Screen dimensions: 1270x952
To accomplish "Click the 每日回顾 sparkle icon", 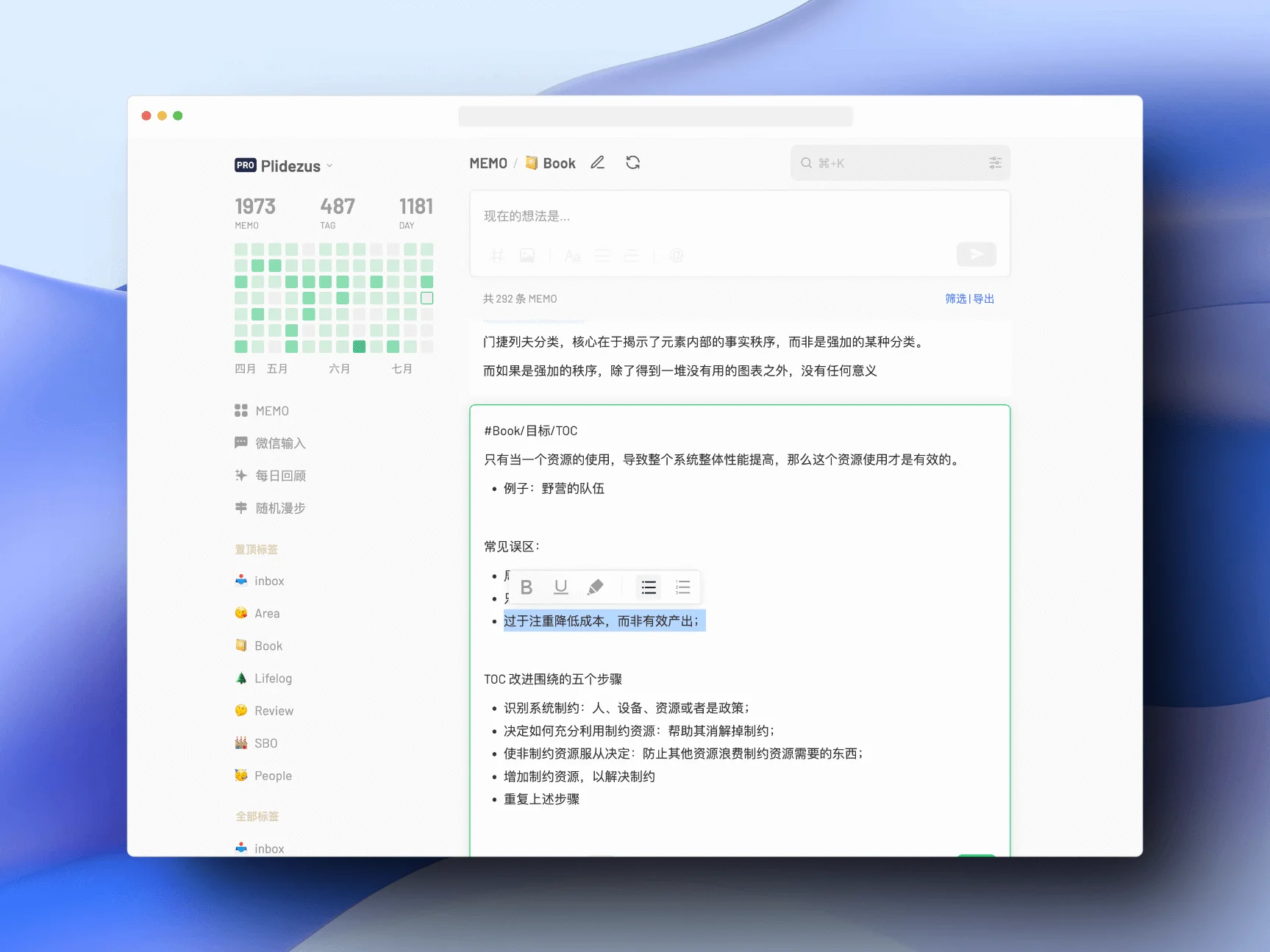I will (241, 475).
